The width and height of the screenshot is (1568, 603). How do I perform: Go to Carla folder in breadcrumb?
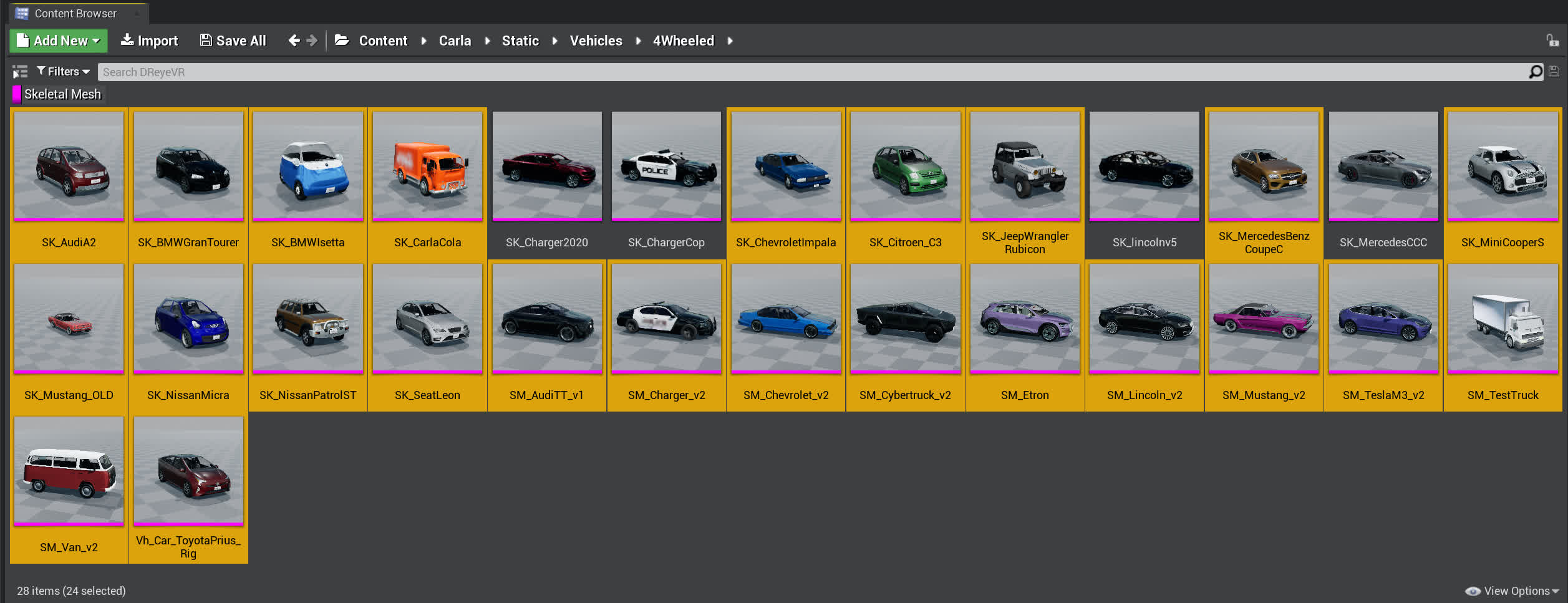coord(455,41)
